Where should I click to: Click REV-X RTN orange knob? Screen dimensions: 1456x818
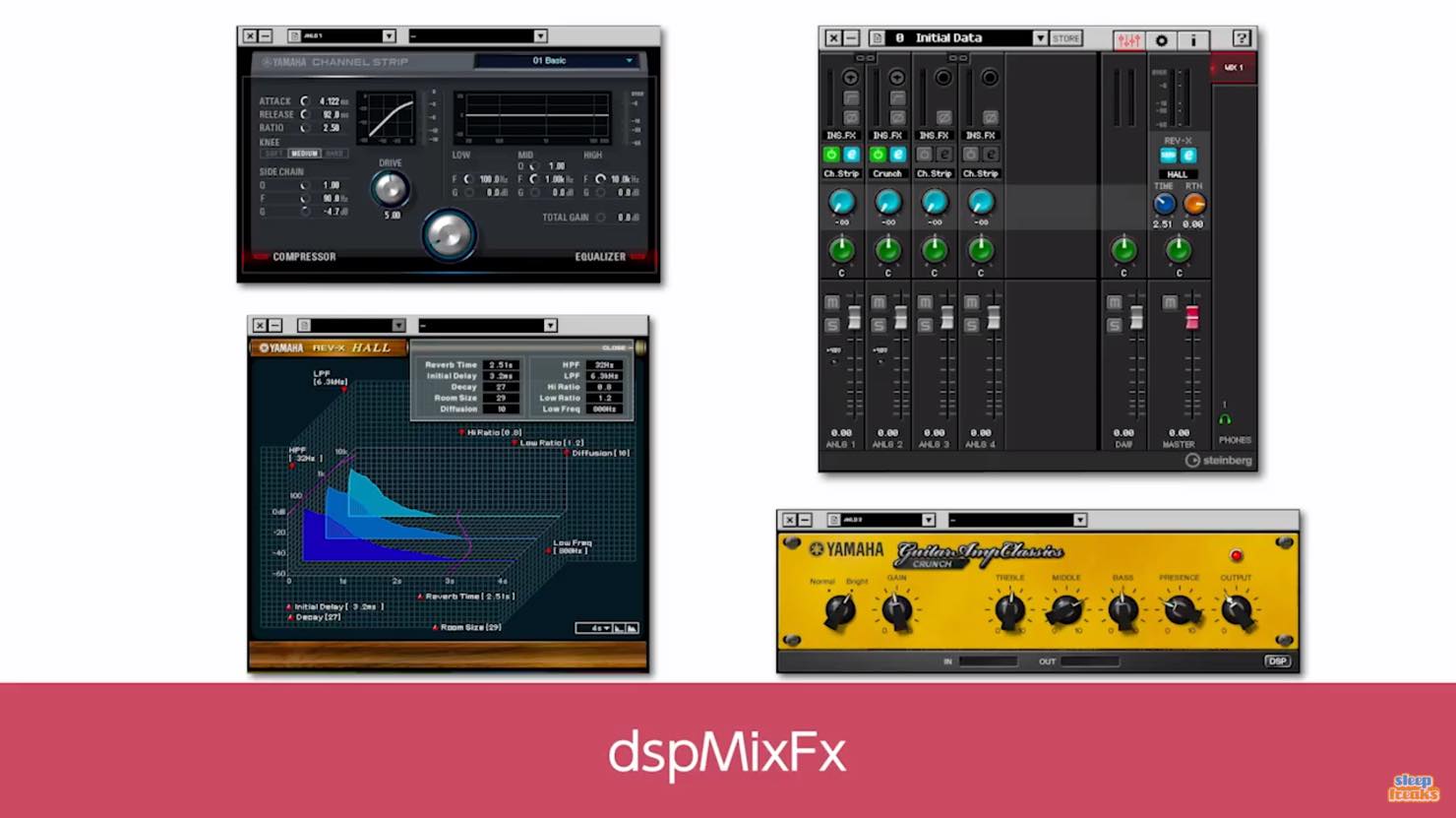pos(1193,204)
